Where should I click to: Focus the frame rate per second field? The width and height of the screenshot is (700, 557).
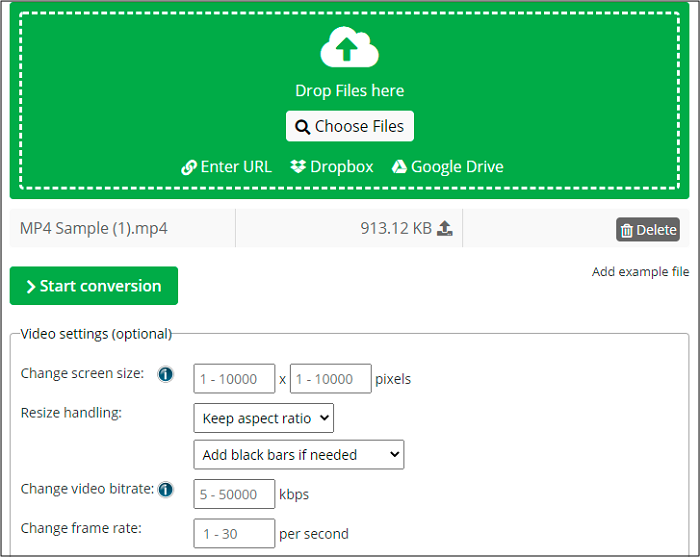coord(234,533)
